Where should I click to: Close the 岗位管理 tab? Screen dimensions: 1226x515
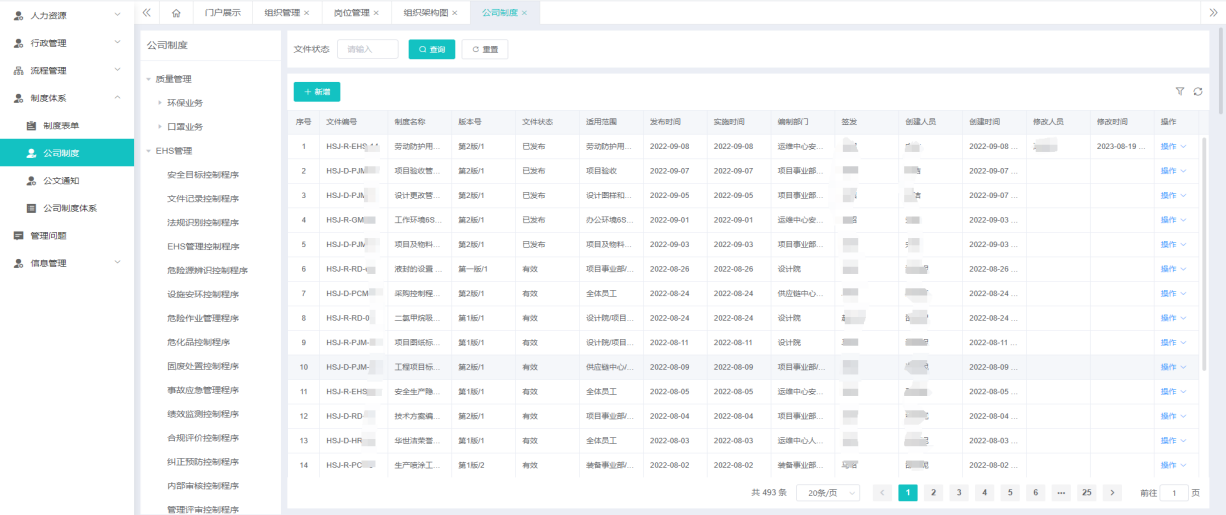click(x=376, y=13)
